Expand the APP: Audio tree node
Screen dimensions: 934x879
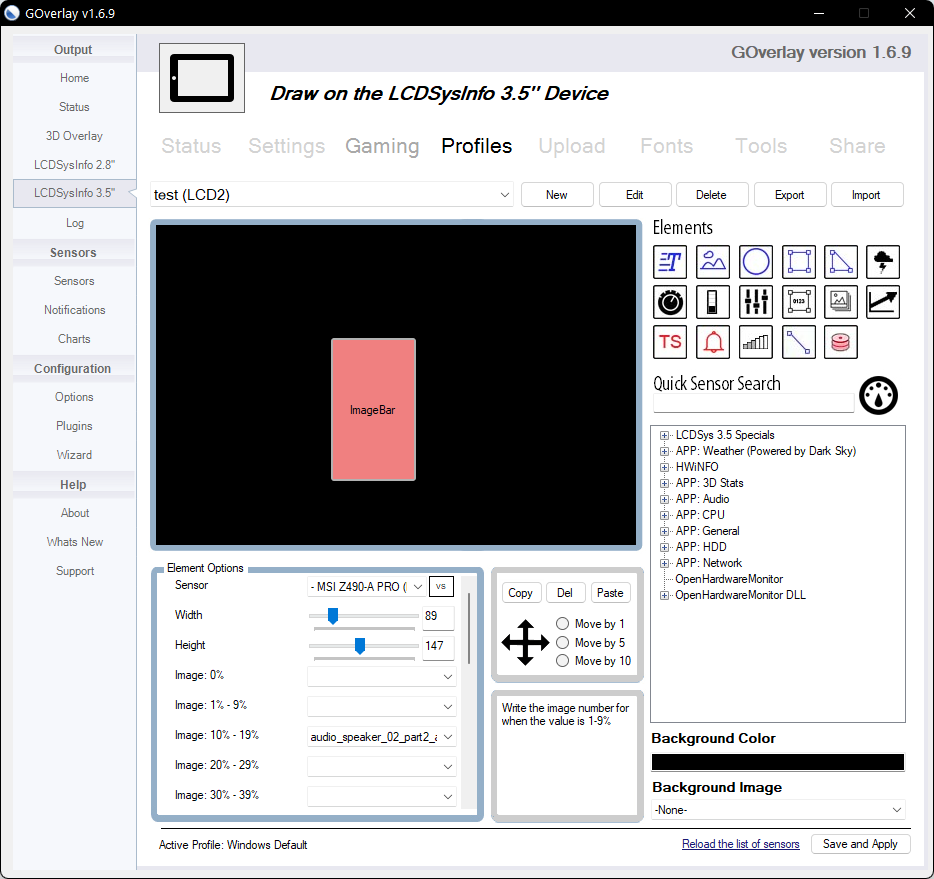click(x=664, y=499)
